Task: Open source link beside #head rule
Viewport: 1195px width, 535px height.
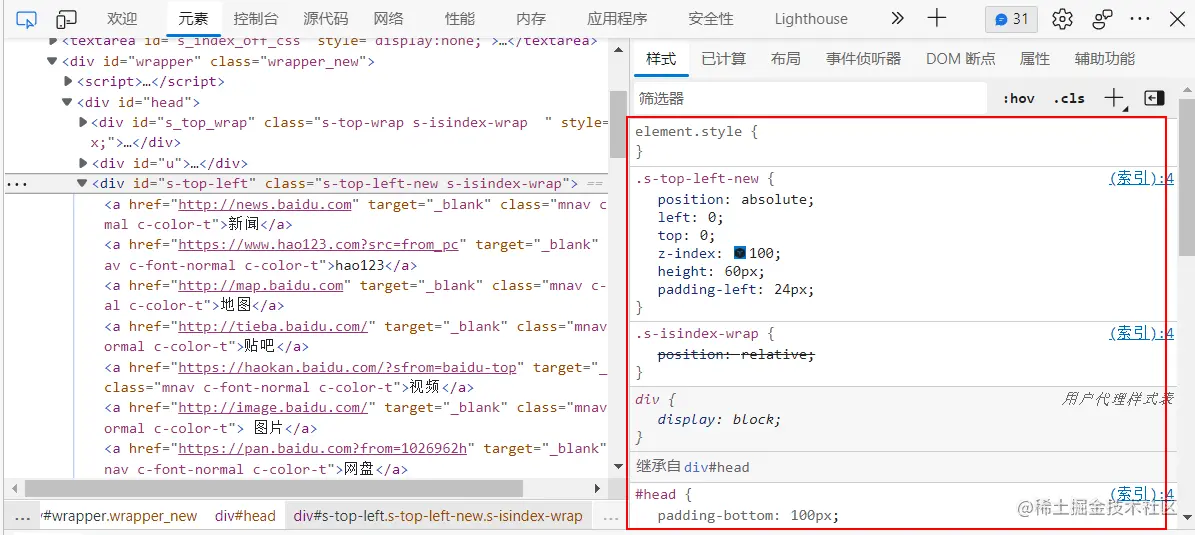Action: coord(1141,494)
